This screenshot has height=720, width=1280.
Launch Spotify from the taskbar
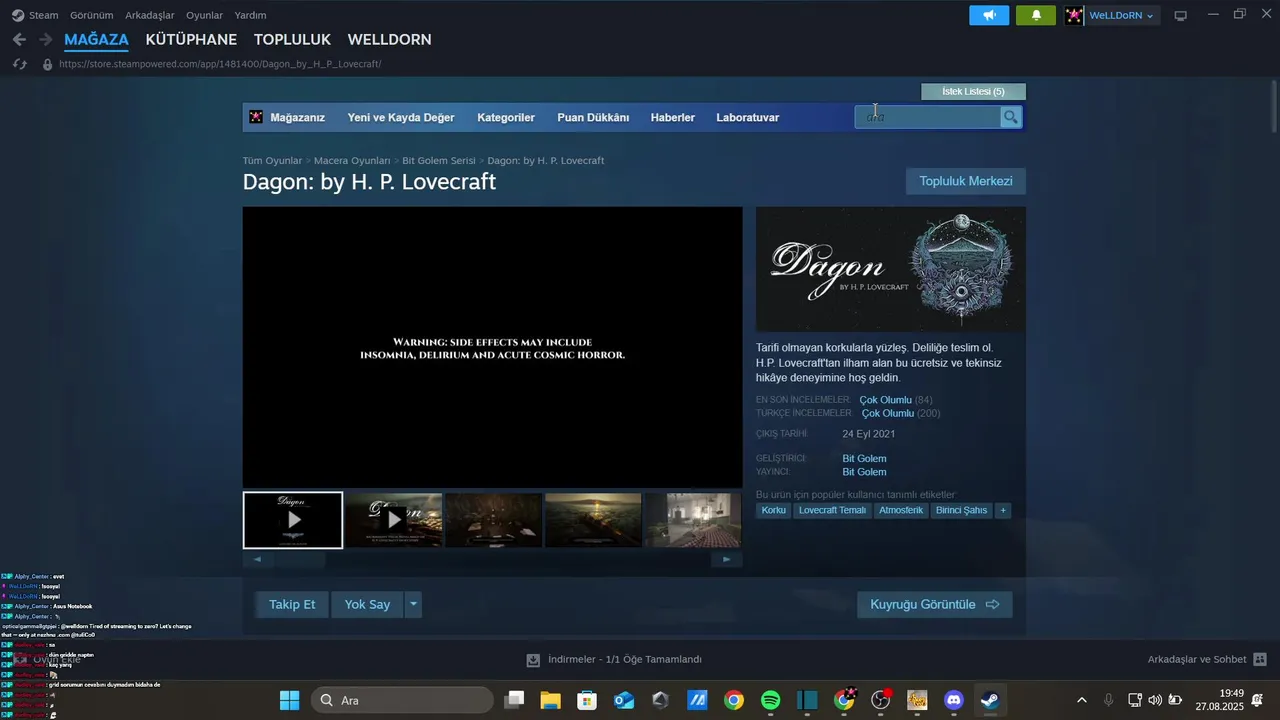[x=770, y=700]
